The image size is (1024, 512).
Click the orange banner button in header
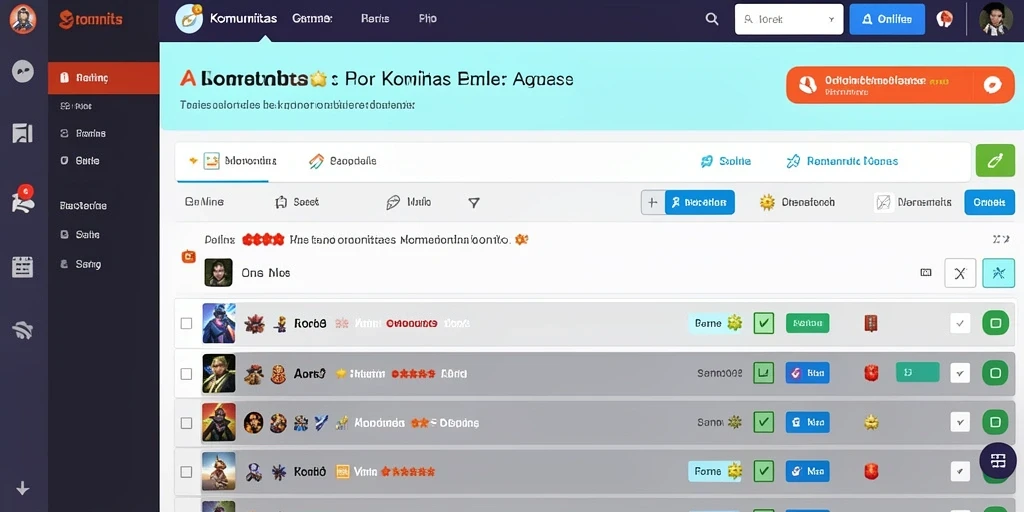tap(901, 85)
